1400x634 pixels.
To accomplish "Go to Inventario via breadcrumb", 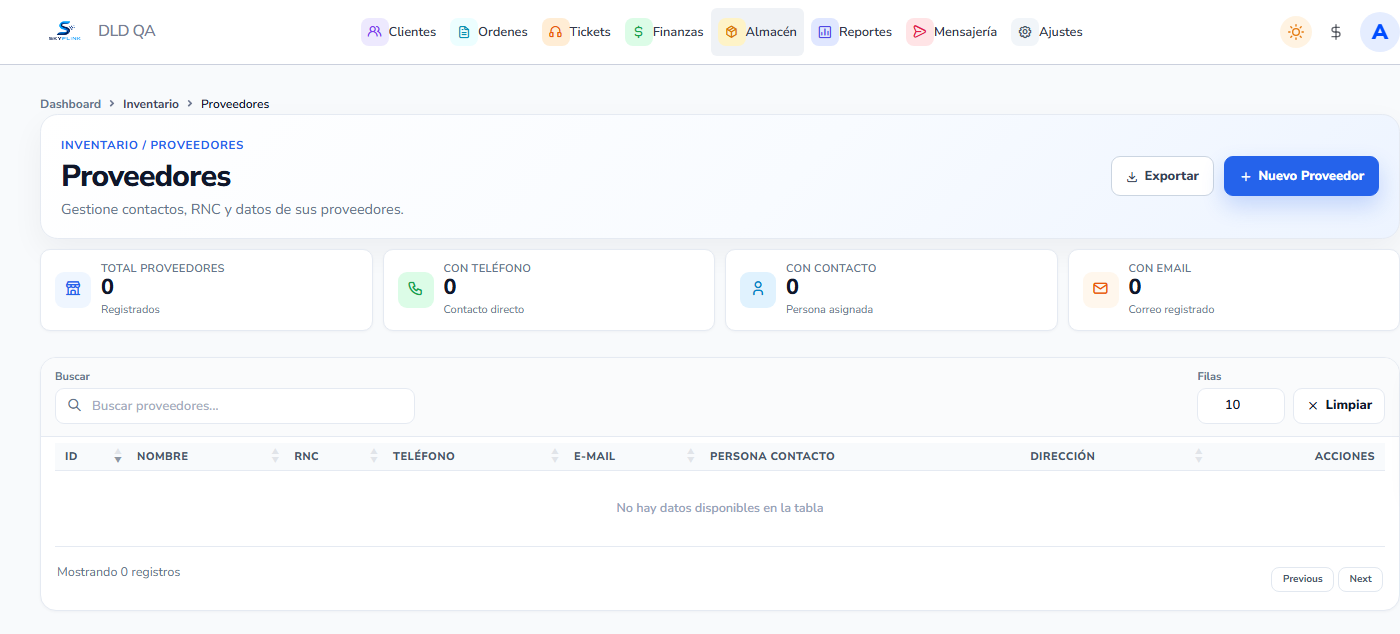I will (x=151, y=104).
